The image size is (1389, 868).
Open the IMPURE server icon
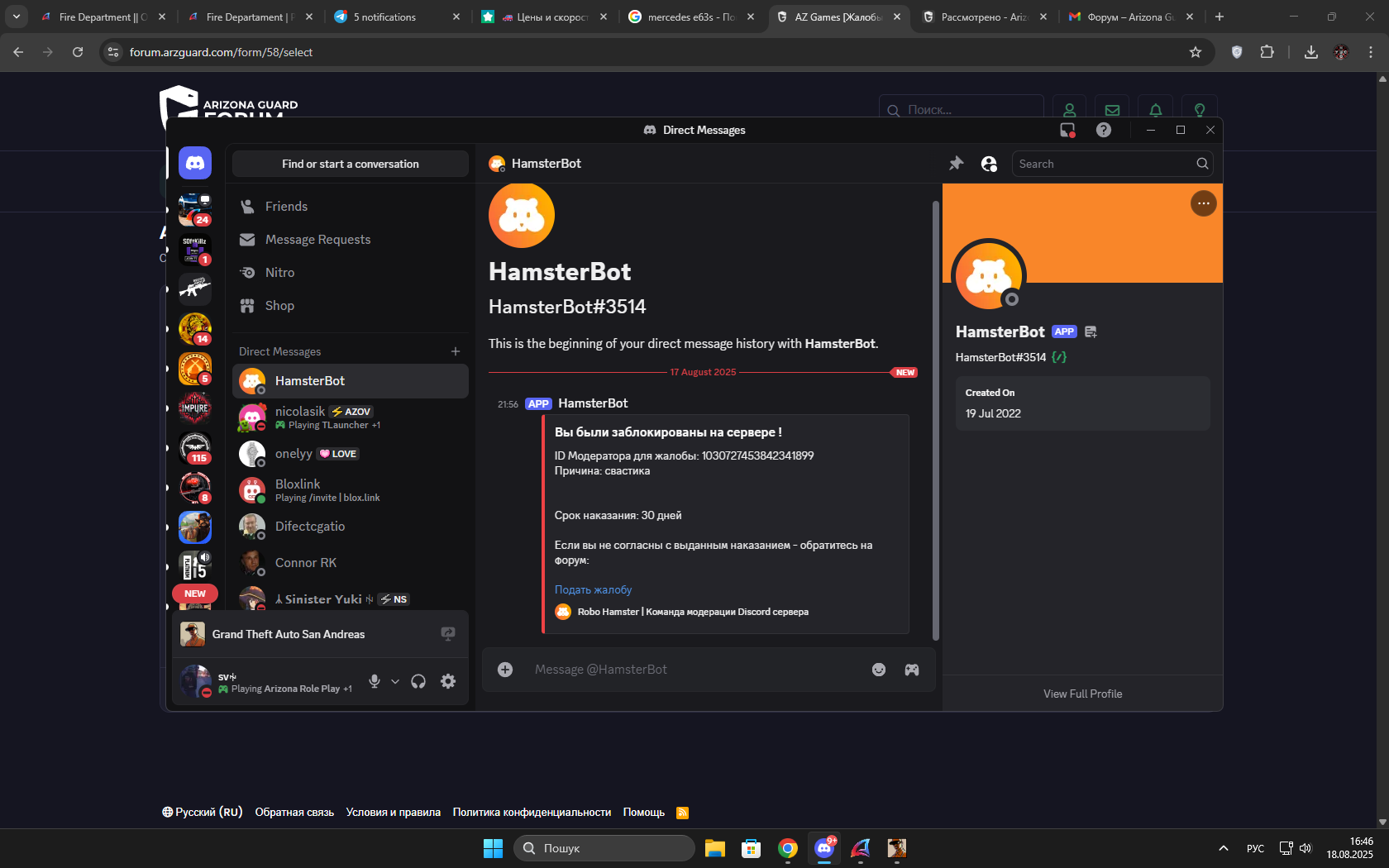click(x=195, y=408)
